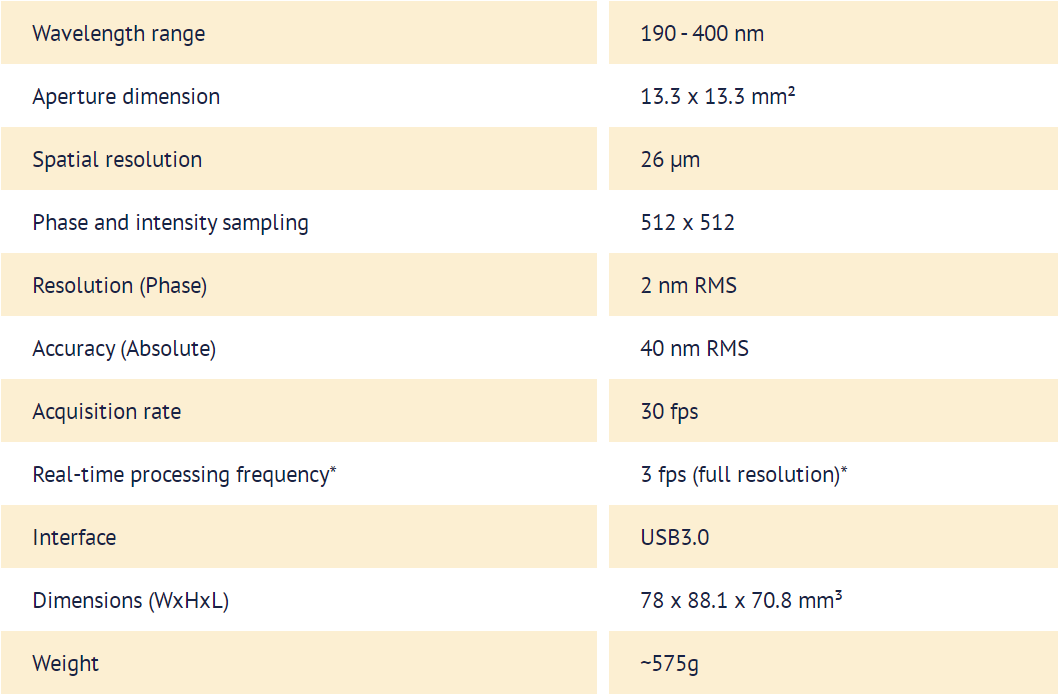Viewport: 1058px width, 697px height.
Task: Select the "2 nm RMS" value
Action: point(688,285)
